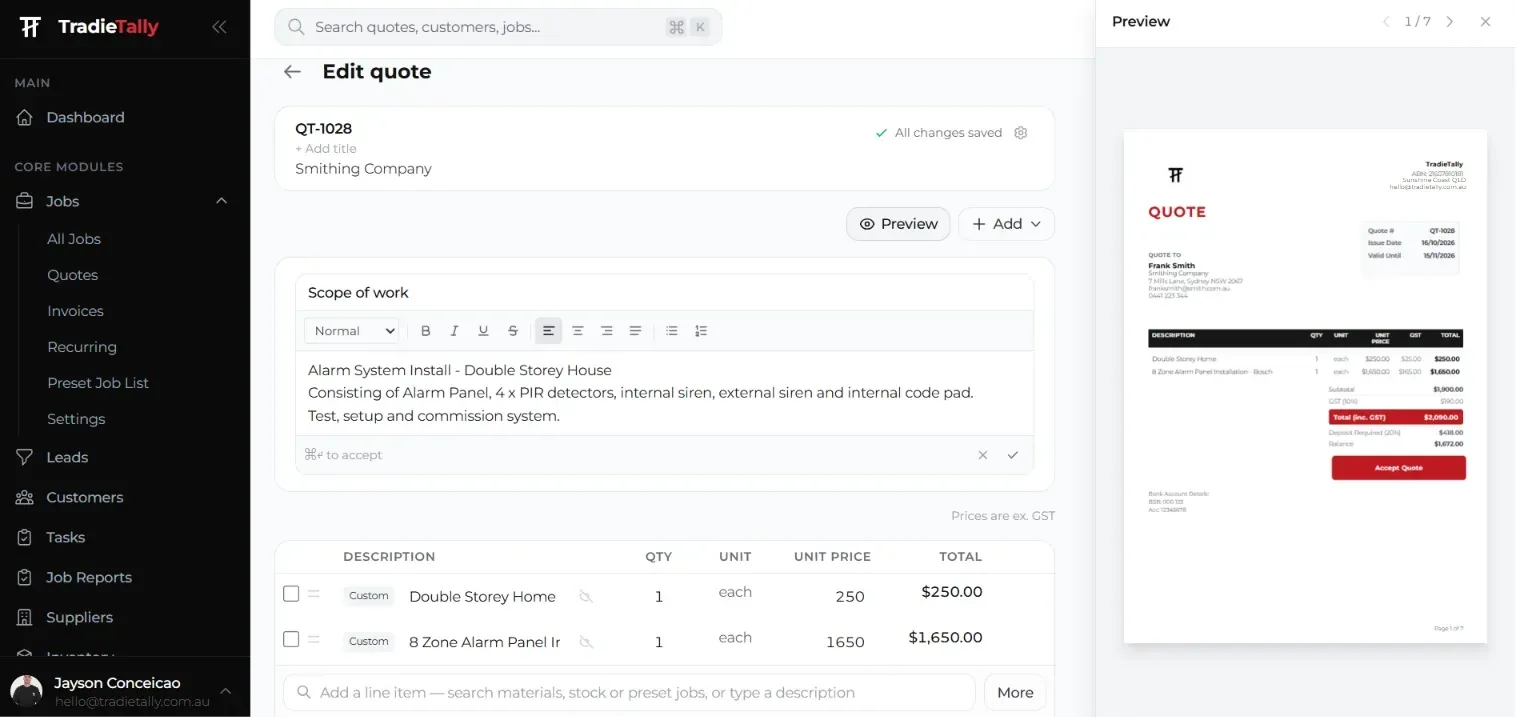Toggle visibility icon on 8 Zone Alarm Panel row
The image size is (1516, 717).
587,642
